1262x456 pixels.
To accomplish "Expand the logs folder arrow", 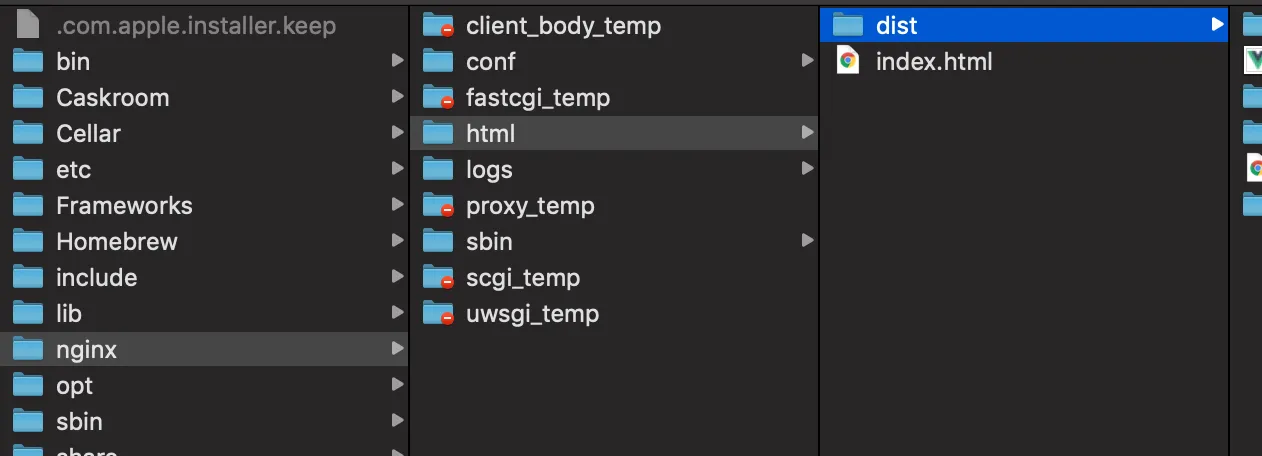I will pyautogui.click(x=807, y=169).
